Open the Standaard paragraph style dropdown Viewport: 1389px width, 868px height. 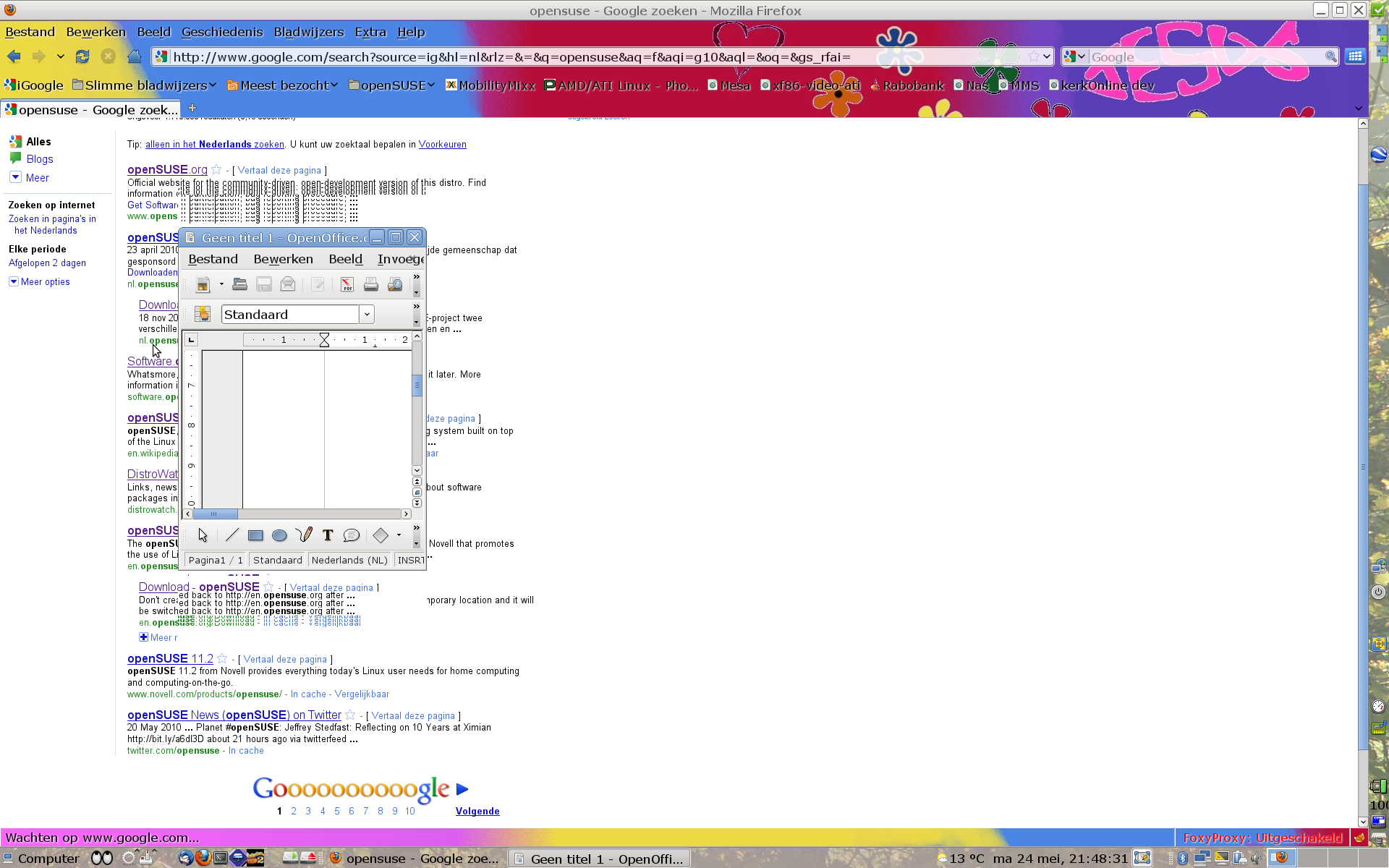[x=367, y=314]
